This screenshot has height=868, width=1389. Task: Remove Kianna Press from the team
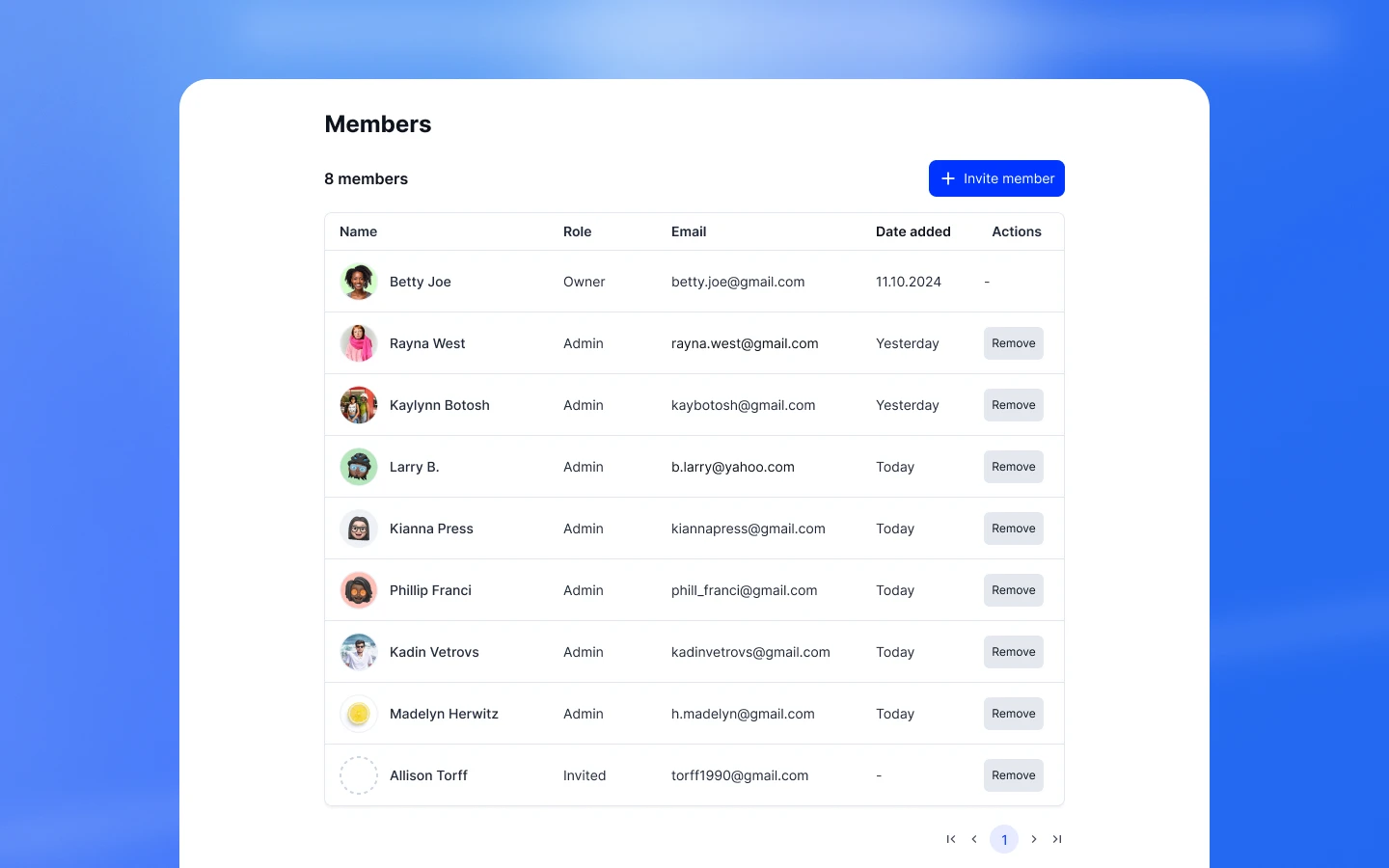coord(1013,529)
